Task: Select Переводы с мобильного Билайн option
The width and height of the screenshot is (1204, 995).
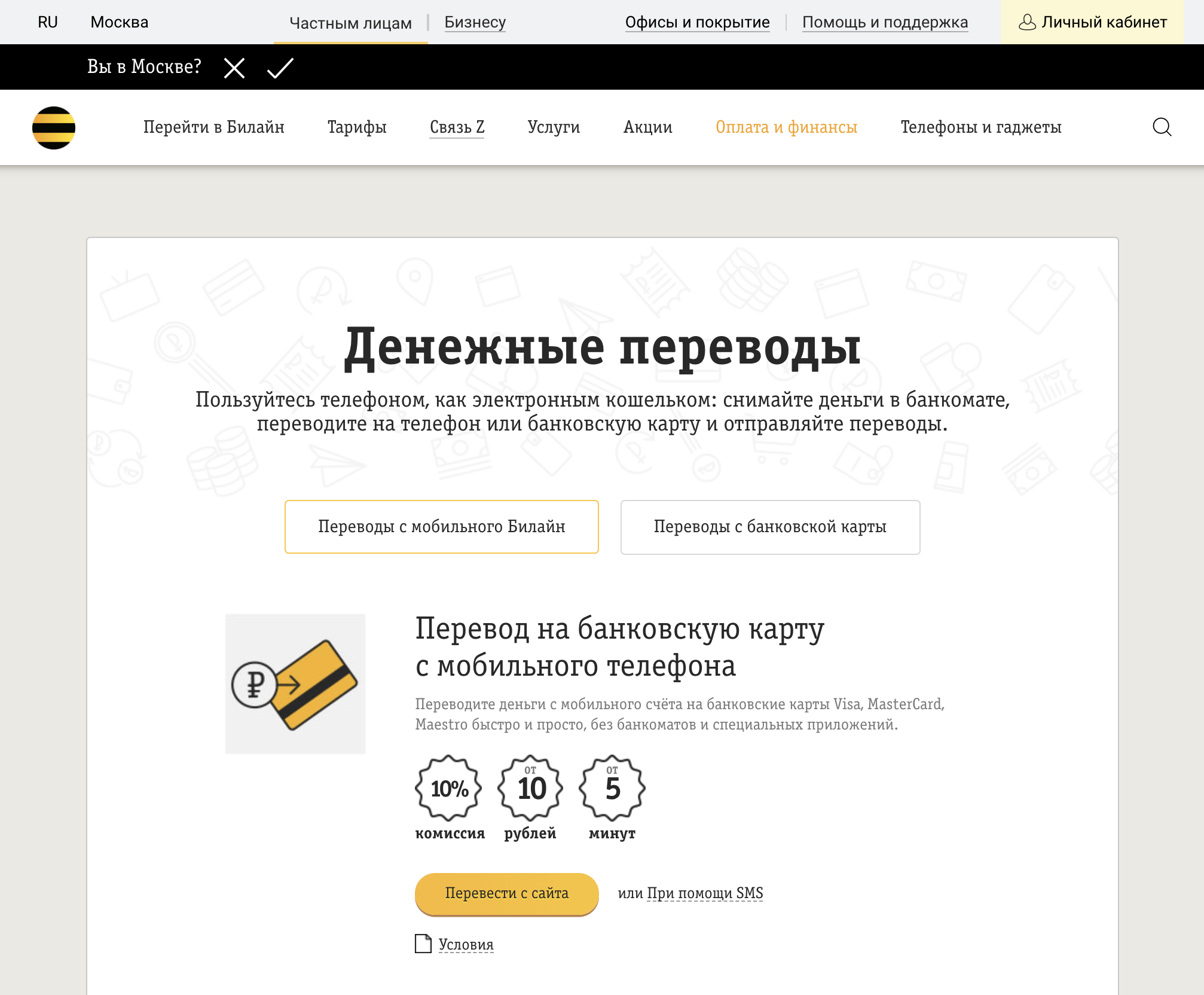Action: [x=442, y=527]
